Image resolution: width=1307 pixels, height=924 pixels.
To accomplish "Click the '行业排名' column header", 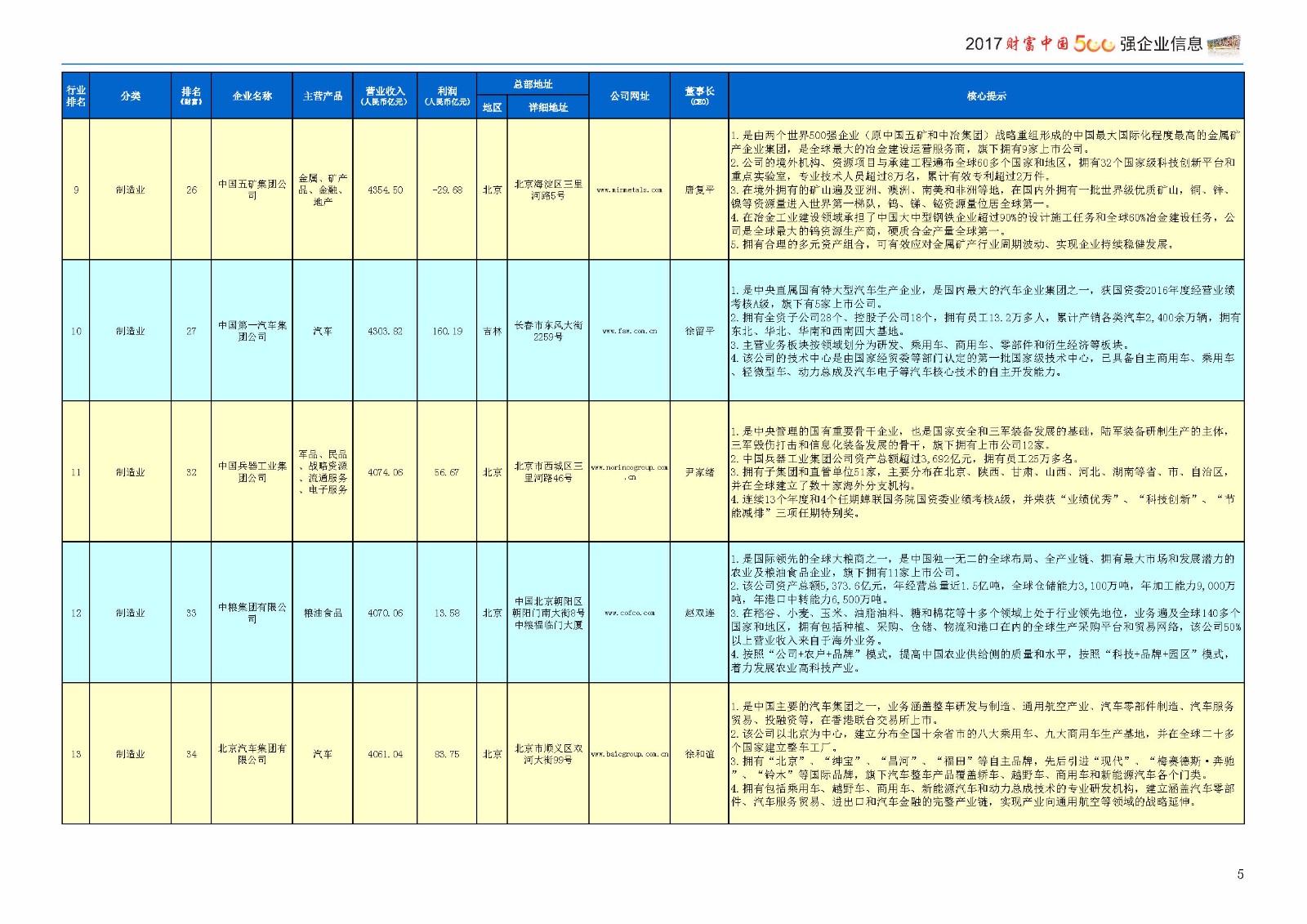I will coord(76,96).
